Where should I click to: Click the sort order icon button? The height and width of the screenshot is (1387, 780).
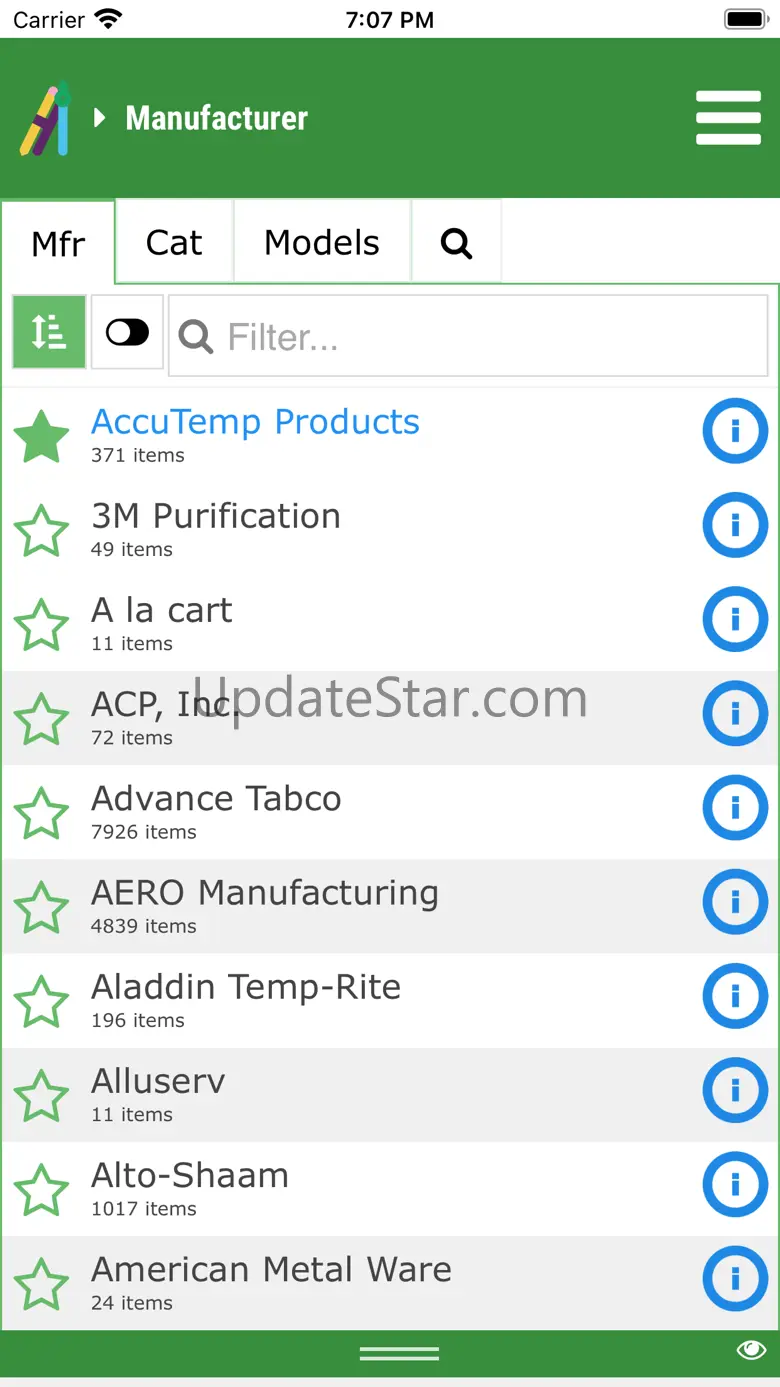tap(49, 333)
